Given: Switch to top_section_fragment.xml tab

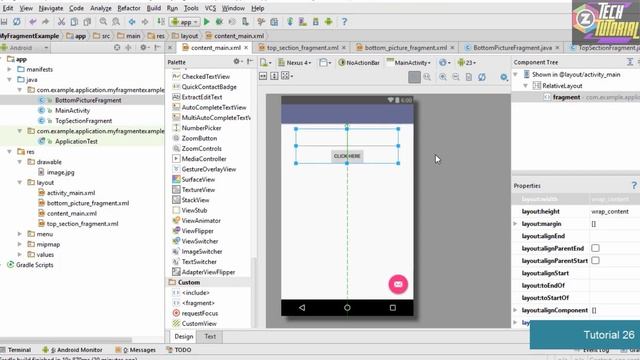Looking at the screenshot, I should tap(302, 48).
